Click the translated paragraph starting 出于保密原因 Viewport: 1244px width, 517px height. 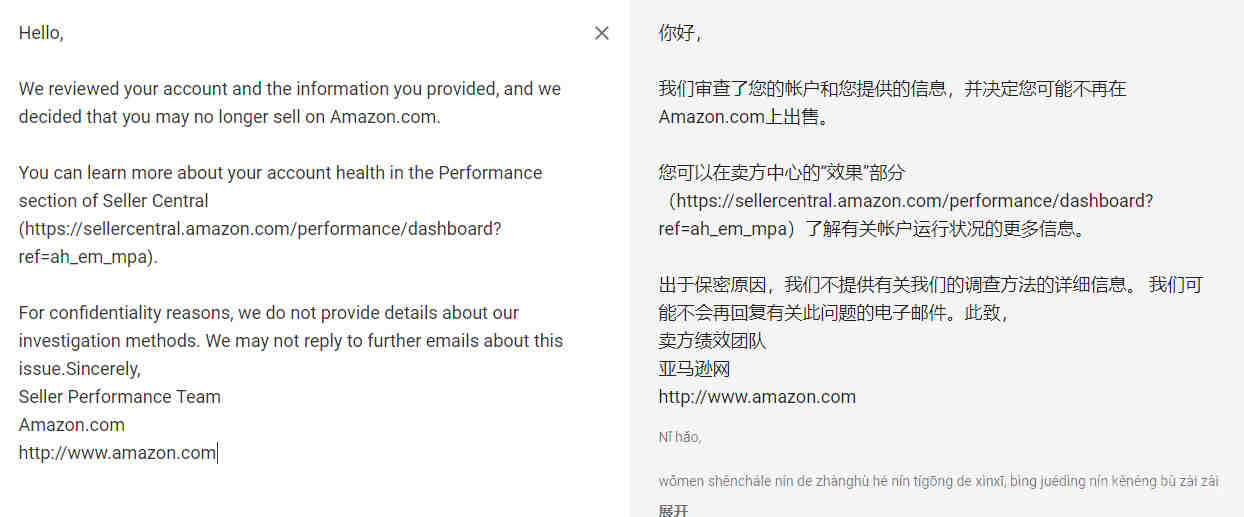[930, 299]
